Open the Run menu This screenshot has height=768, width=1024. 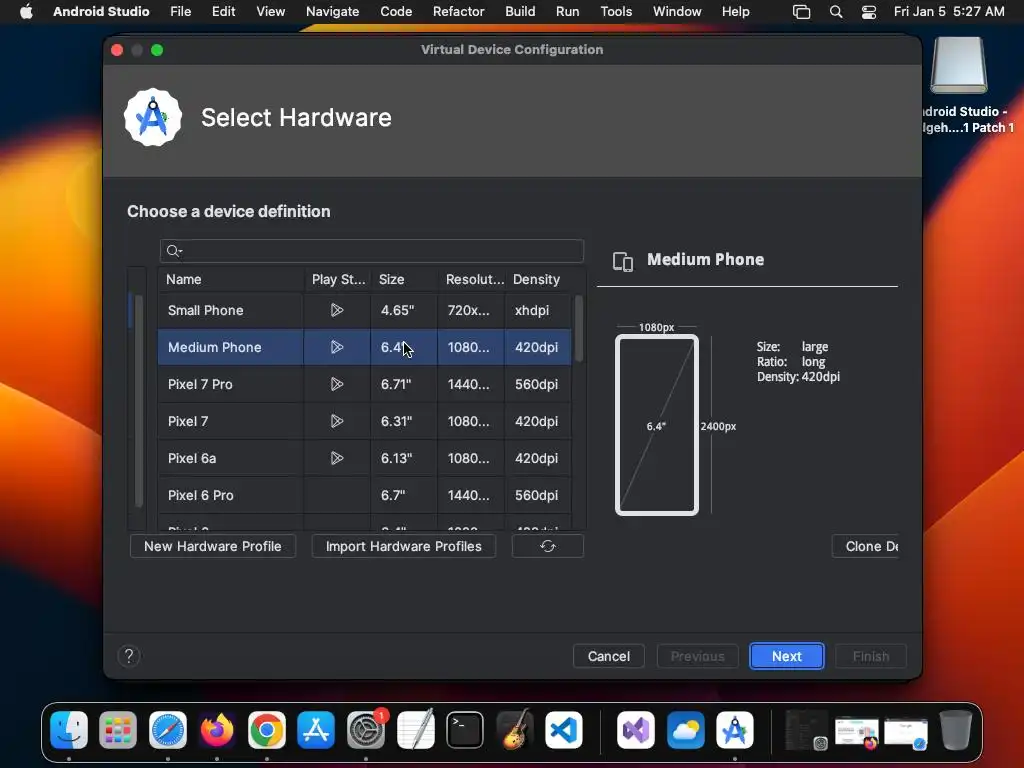coord(568,12)
